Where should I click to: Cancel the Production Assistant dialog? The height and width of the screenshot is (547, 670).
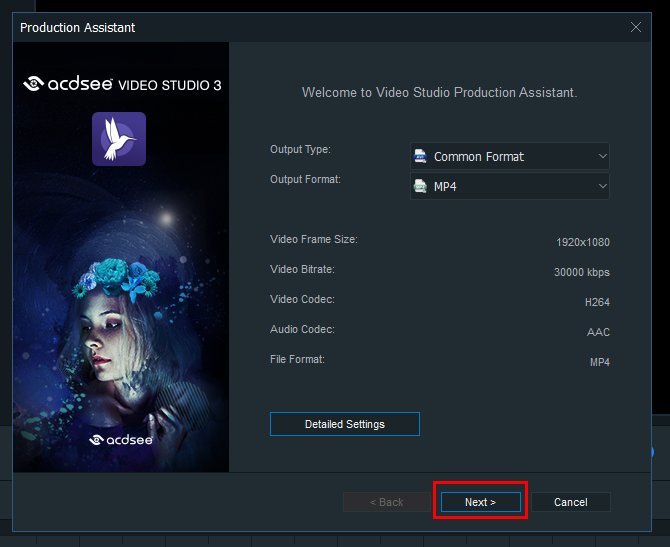(570, 502)
